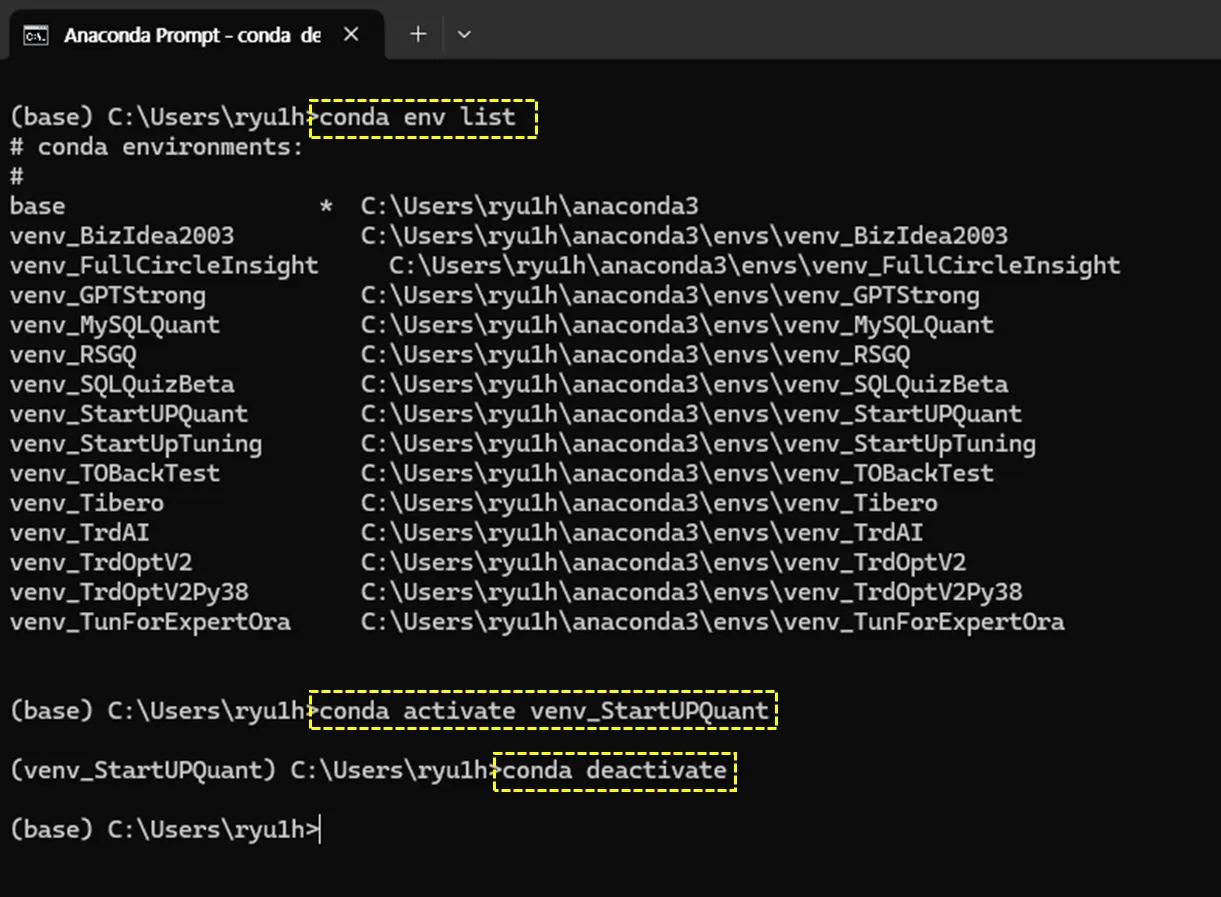Open a new terminal tab
This screenshot has height=897, width=1221.
point(418,34)
